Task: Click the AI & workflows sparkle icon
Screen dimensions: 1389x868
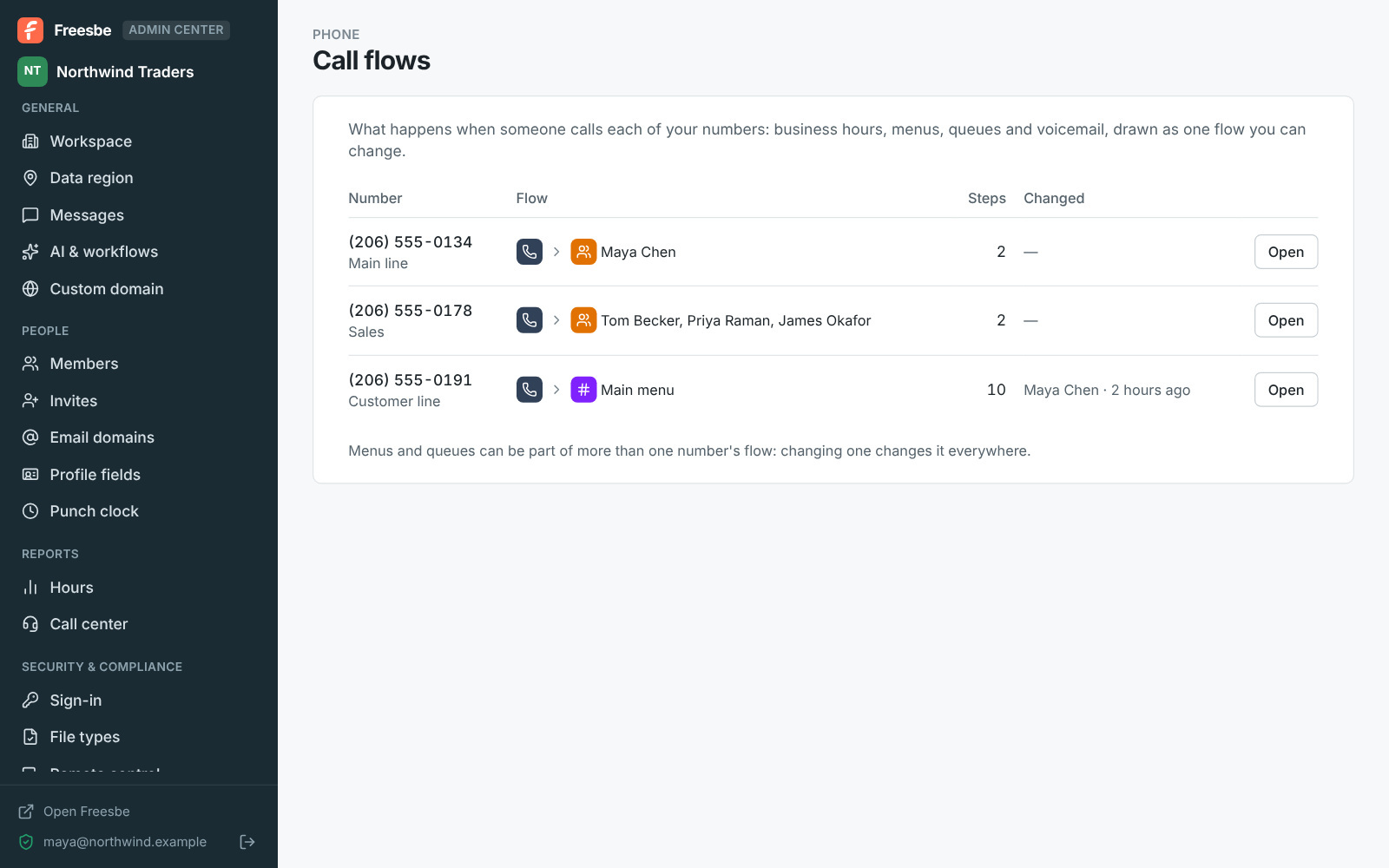Action: (30, 252)
